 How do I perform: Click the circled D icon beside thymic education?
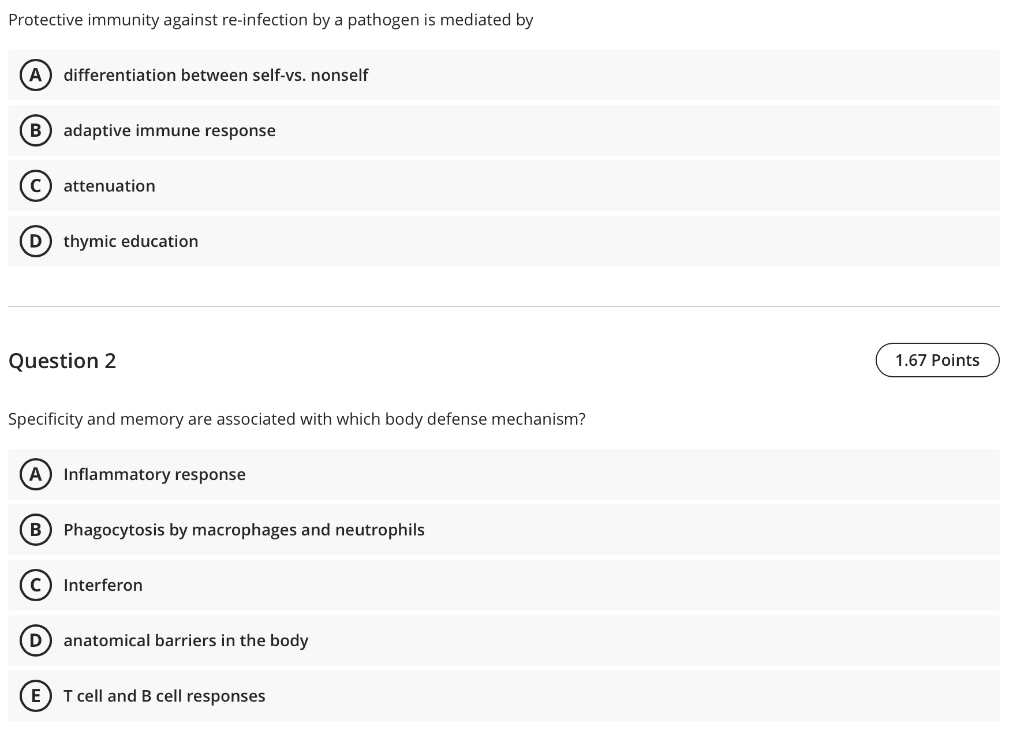click(33, 241)
